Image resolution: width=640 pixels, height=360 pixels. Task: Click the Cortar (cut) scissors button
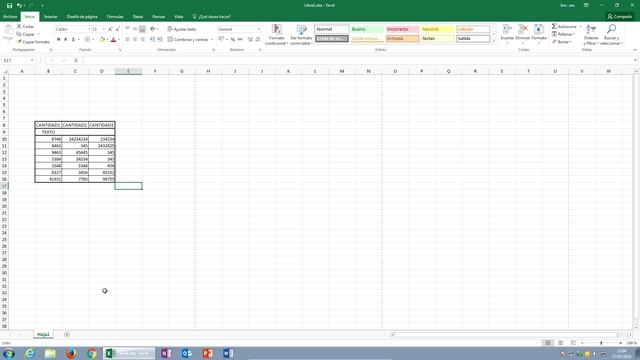pos(25,27)
